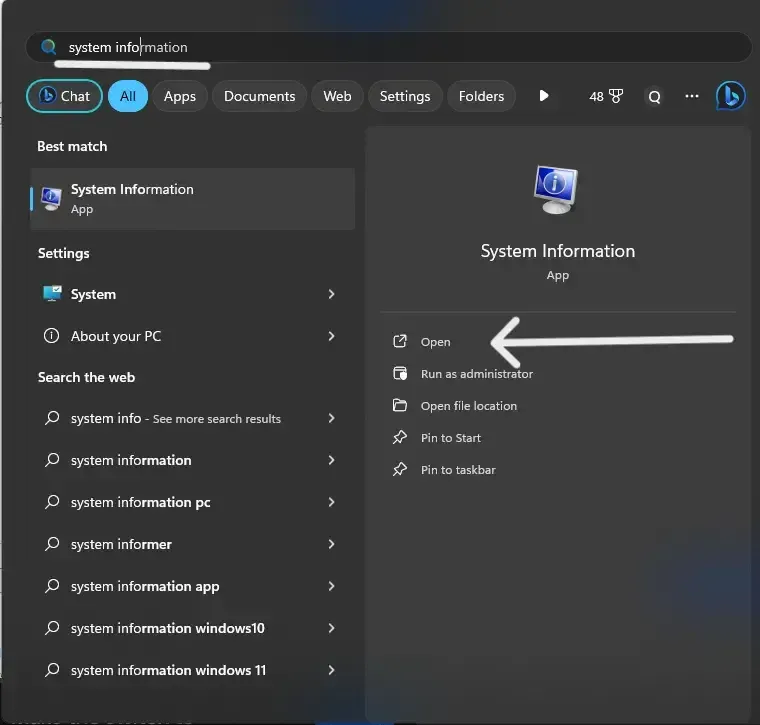Expand the 'system information app' chevron

click(x=332, y=586)
